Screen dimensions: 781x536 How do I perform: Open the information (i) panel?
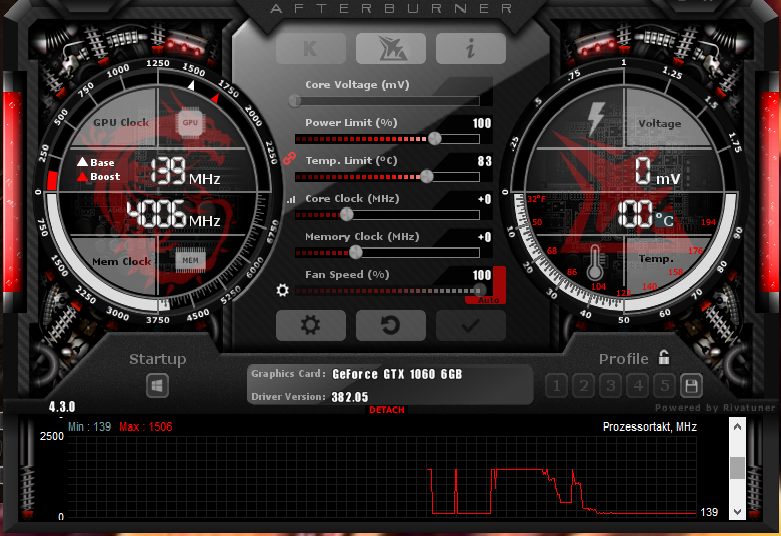tap(471, 49)
